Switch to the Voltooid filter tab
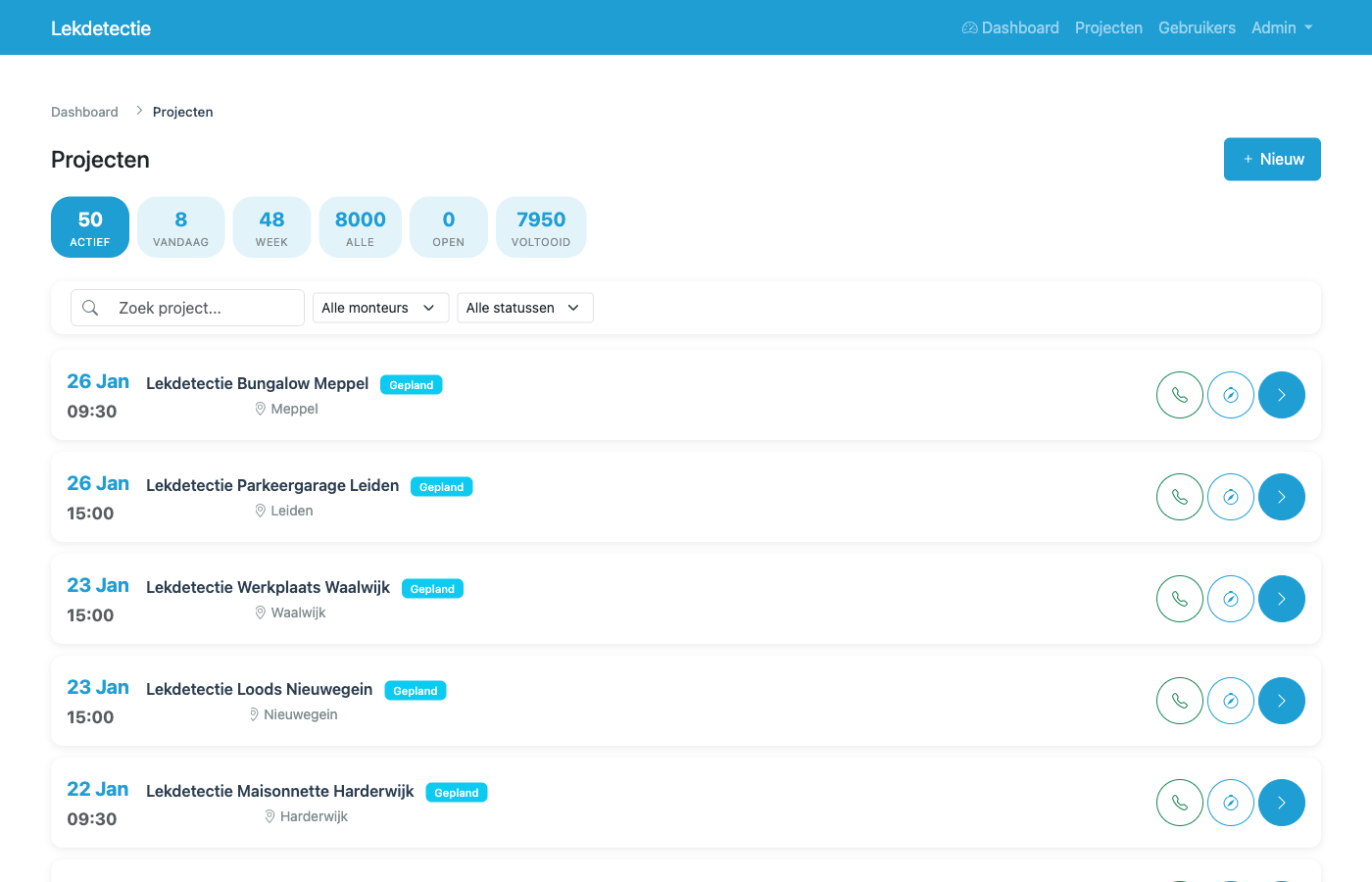This screenshot has height=882, width=1372. [541, 227]
